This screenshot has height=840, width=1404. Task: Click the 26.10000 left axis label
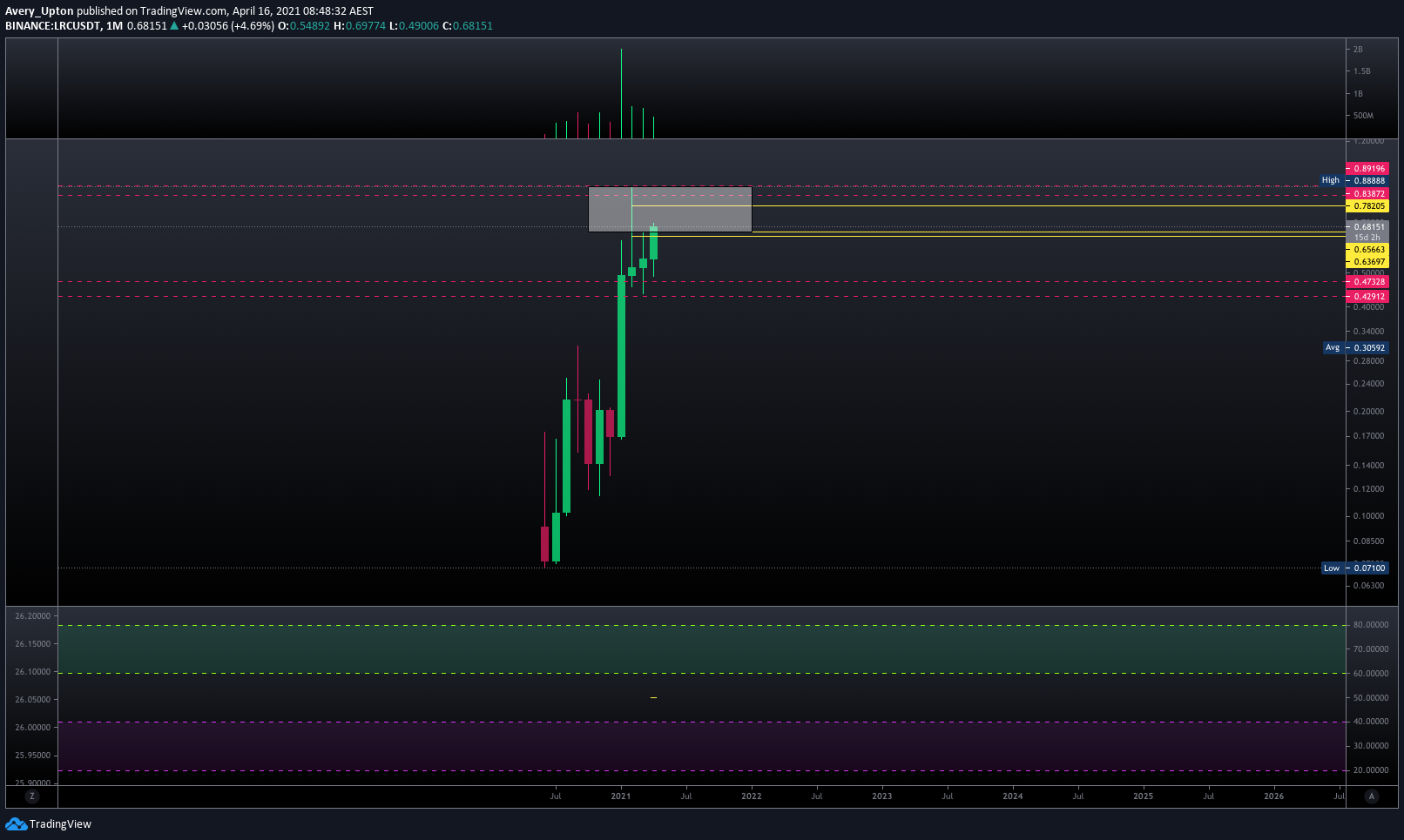coord(33,672)
